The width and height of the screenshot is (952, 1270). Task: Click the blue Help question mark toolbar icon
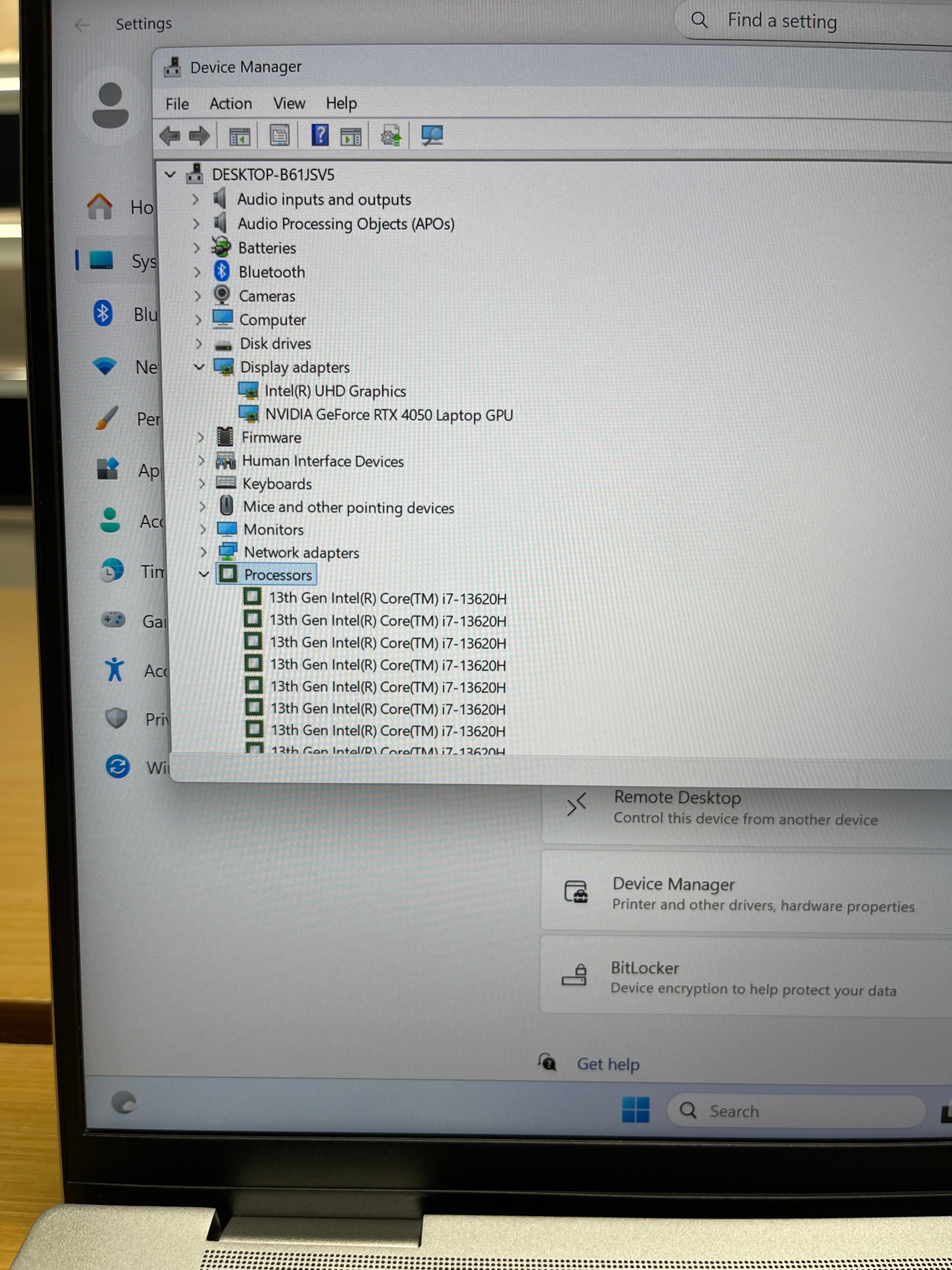320,135
